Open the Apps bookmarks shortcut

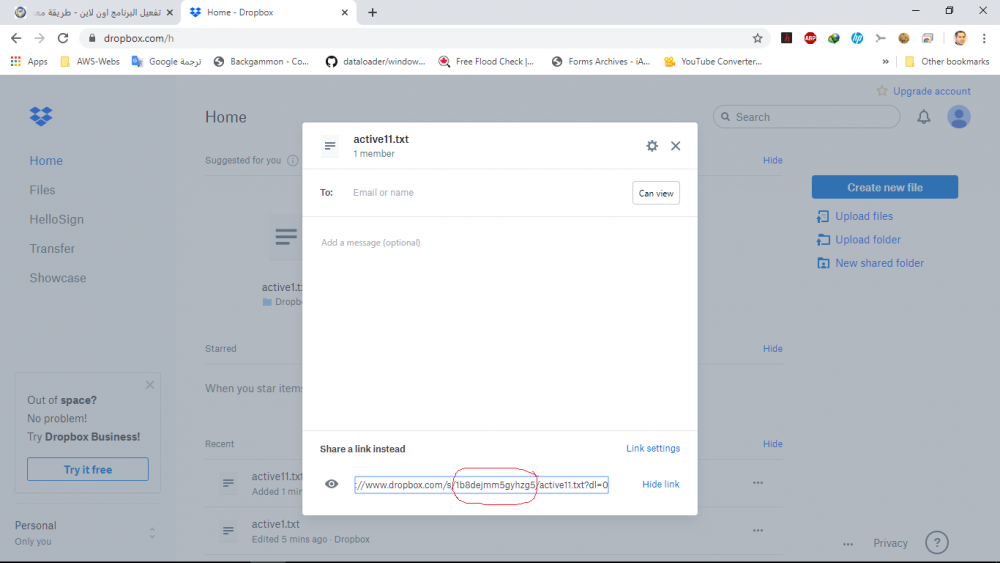coord(29,61)
